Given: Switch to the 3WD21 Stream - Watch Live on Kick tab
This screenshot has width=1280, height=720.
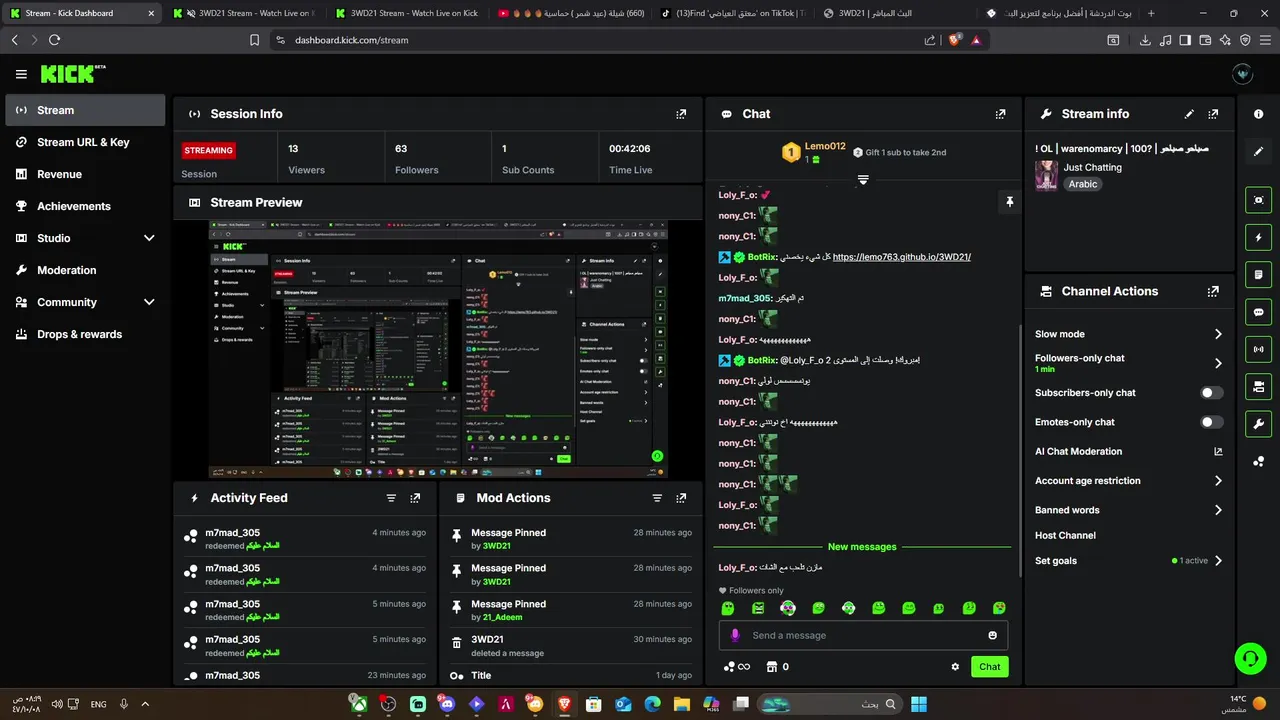Looking at the screenshot, I should pyautogui.click(x=407, y=13).
